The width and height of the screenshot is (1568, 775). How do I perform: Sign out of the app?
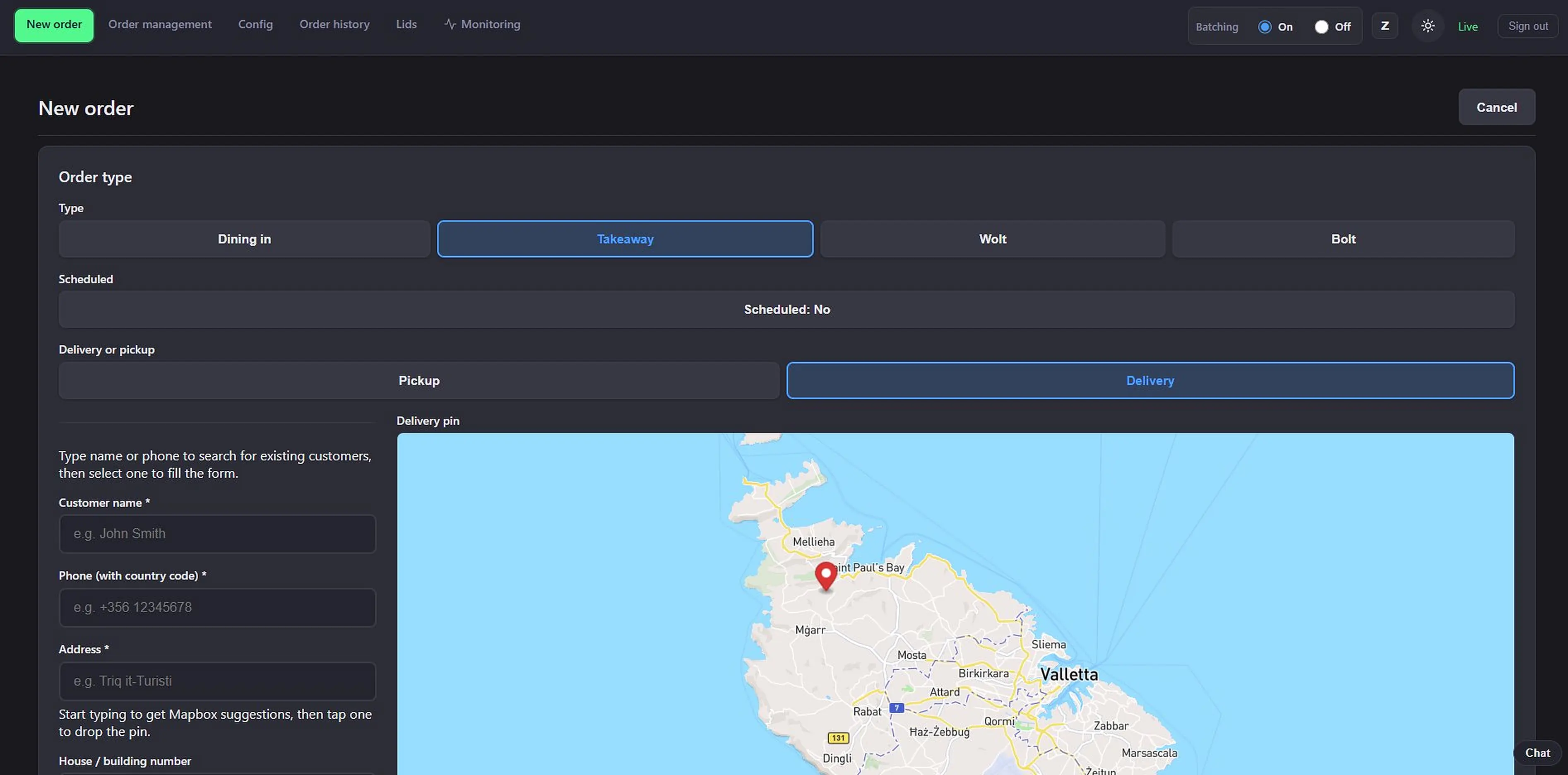1528,26
